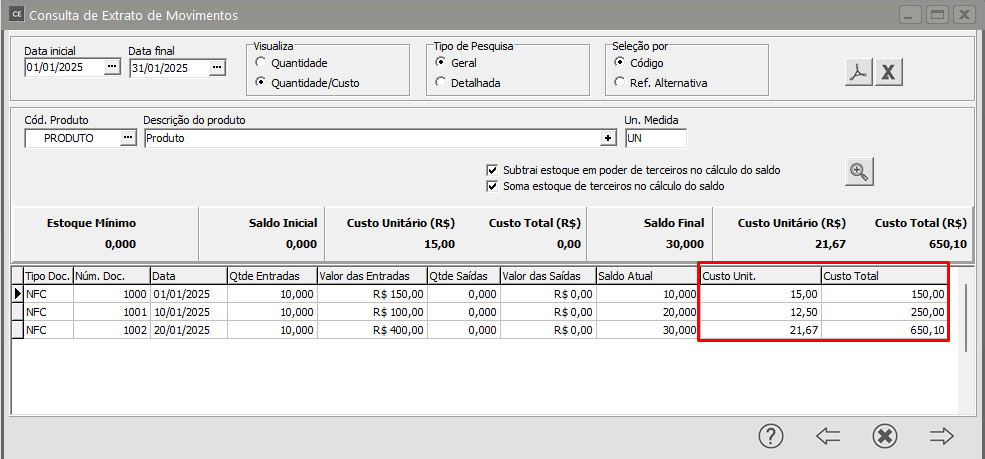Choose the Detalhada search type
This screenshot has height=459, width=985.
[x=441, y=83]
